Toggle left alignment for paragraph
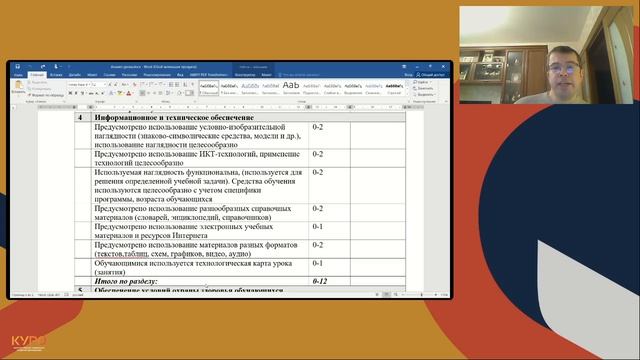The width and height of the screenshot is (640, 360). click(x=142, y=93)
